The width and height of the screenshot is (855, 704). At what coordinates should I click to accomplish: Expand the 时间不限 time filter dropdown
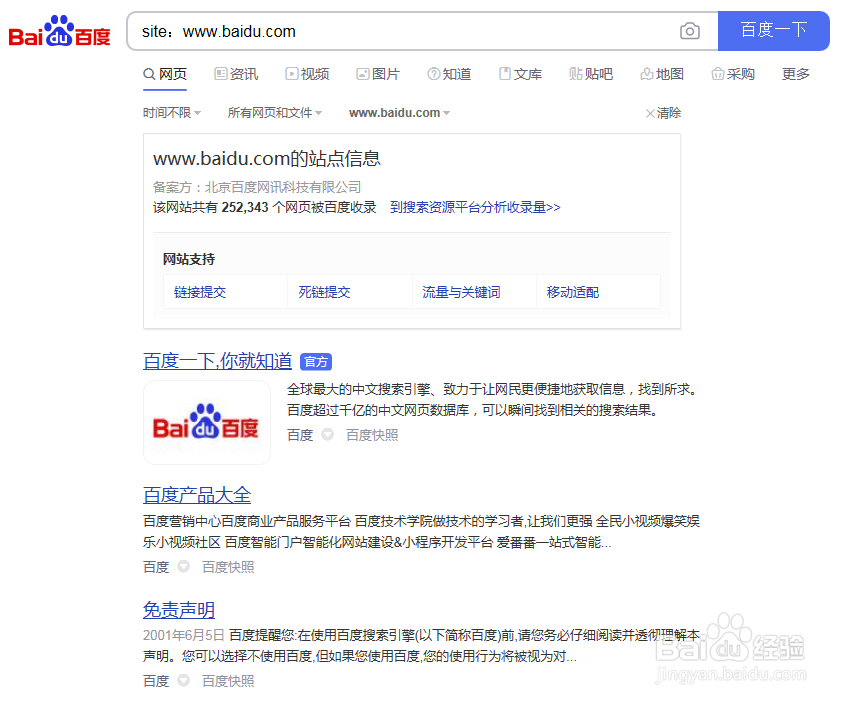[x=172, y=113]
